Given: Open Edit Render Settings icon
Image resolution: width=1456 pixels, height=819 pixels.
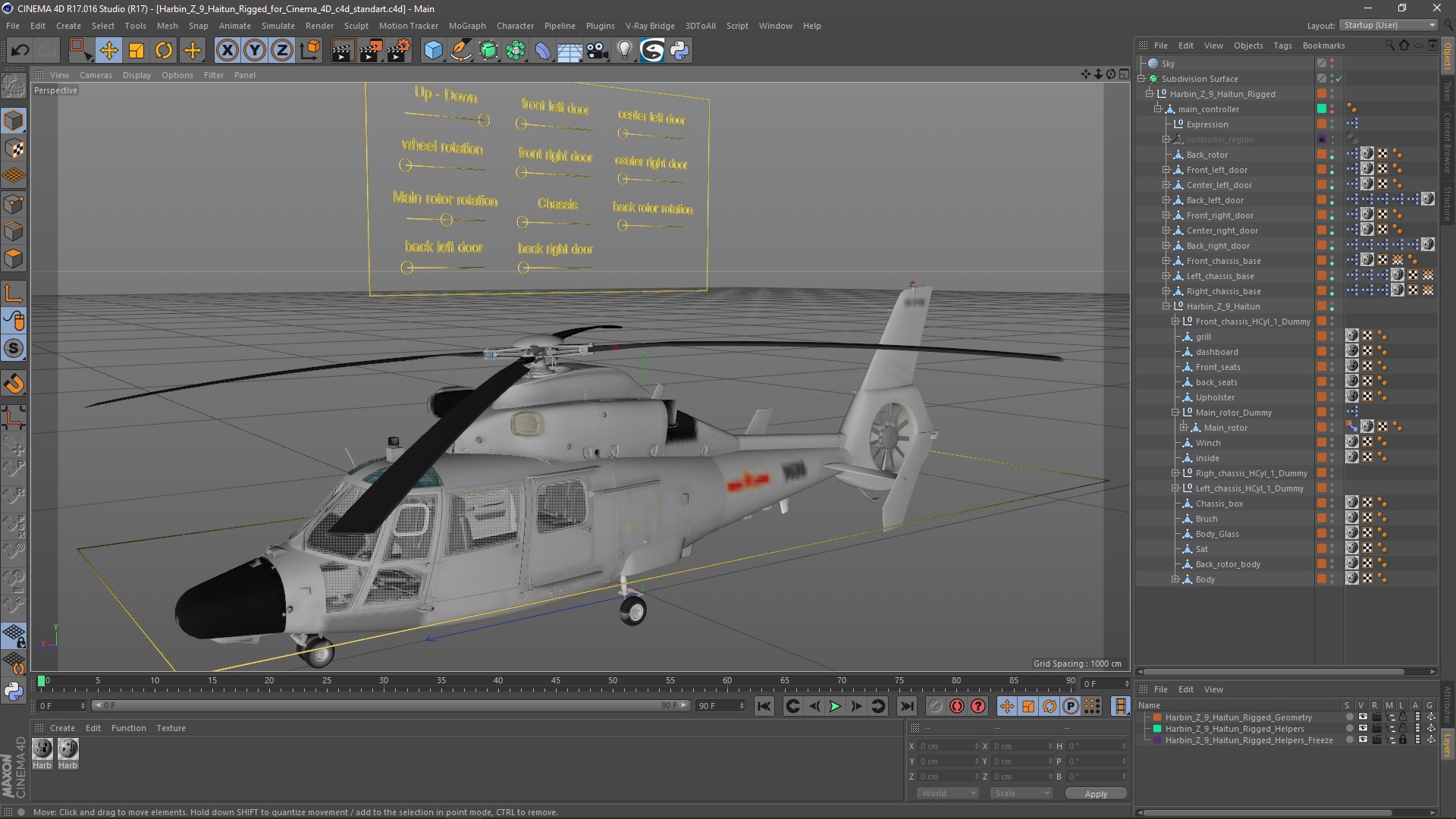Looking at the screenshot, I should point(398,51).
